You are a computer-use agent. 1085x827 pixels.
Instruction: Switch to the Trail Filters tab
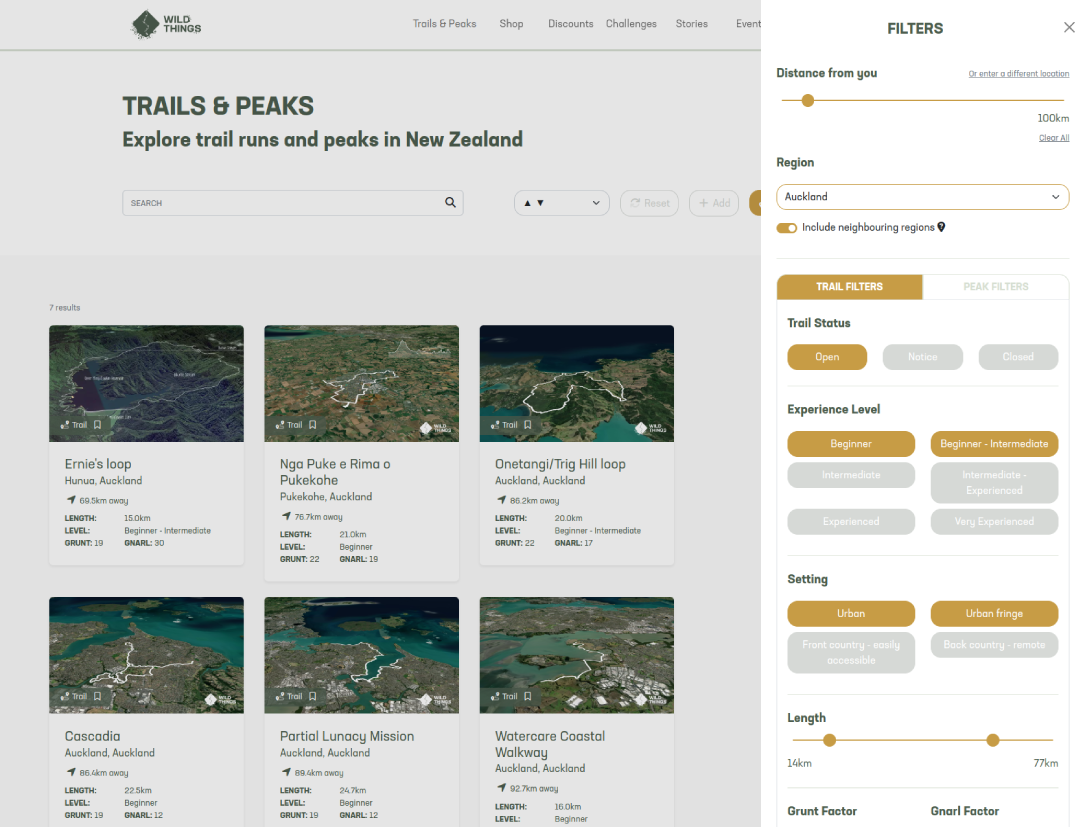[x=850, y=287]
